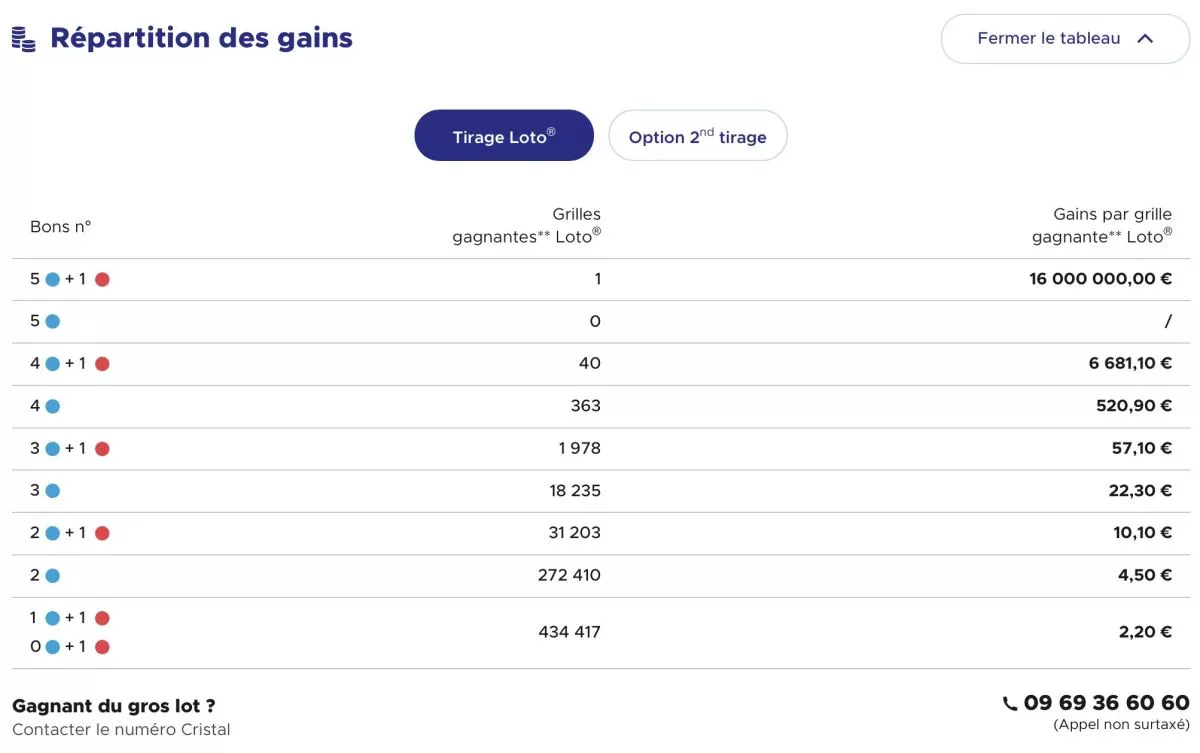Click the blue ball in the 5 numbers row

(x=53, y=322)
